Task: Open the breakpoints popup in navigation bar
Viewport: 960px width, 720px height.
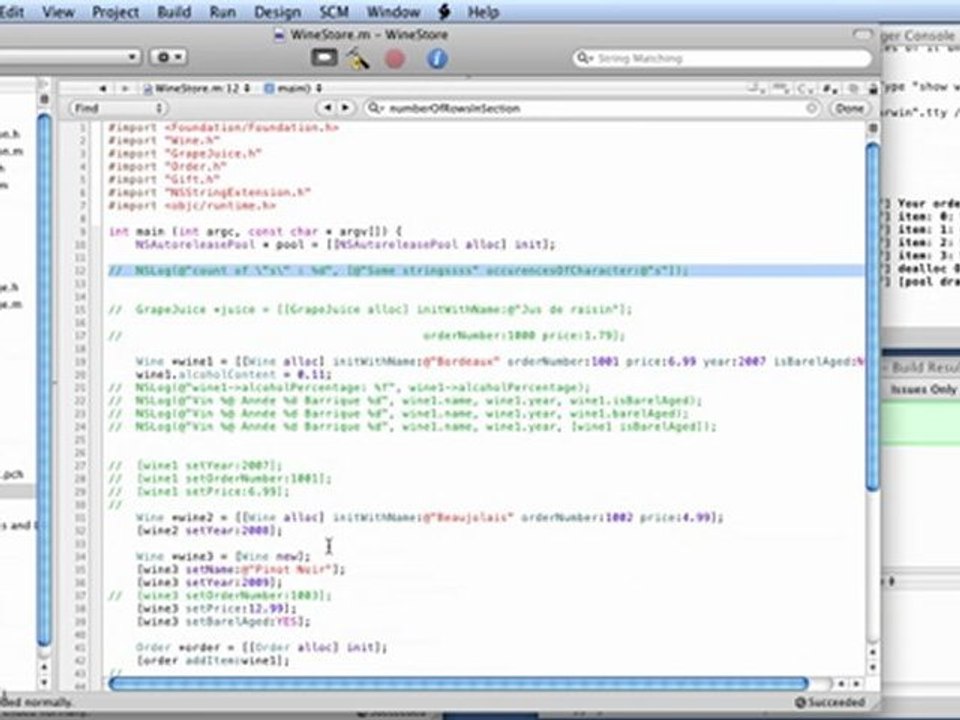Action: coord(781,89)
